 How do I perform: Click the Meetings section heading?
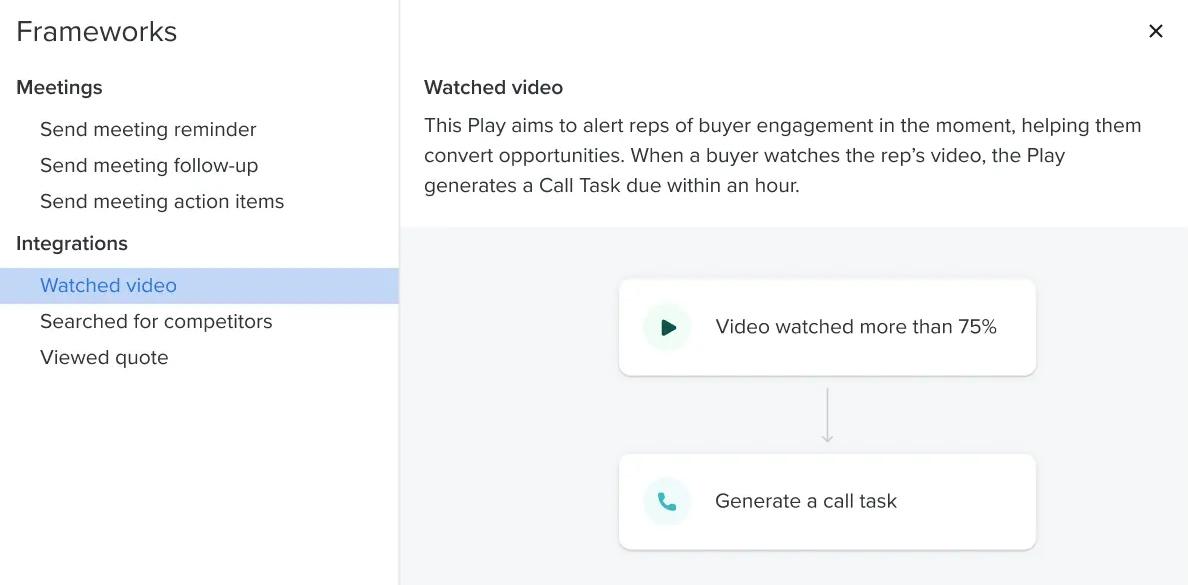pyautogui.click(x=59, y=87)
